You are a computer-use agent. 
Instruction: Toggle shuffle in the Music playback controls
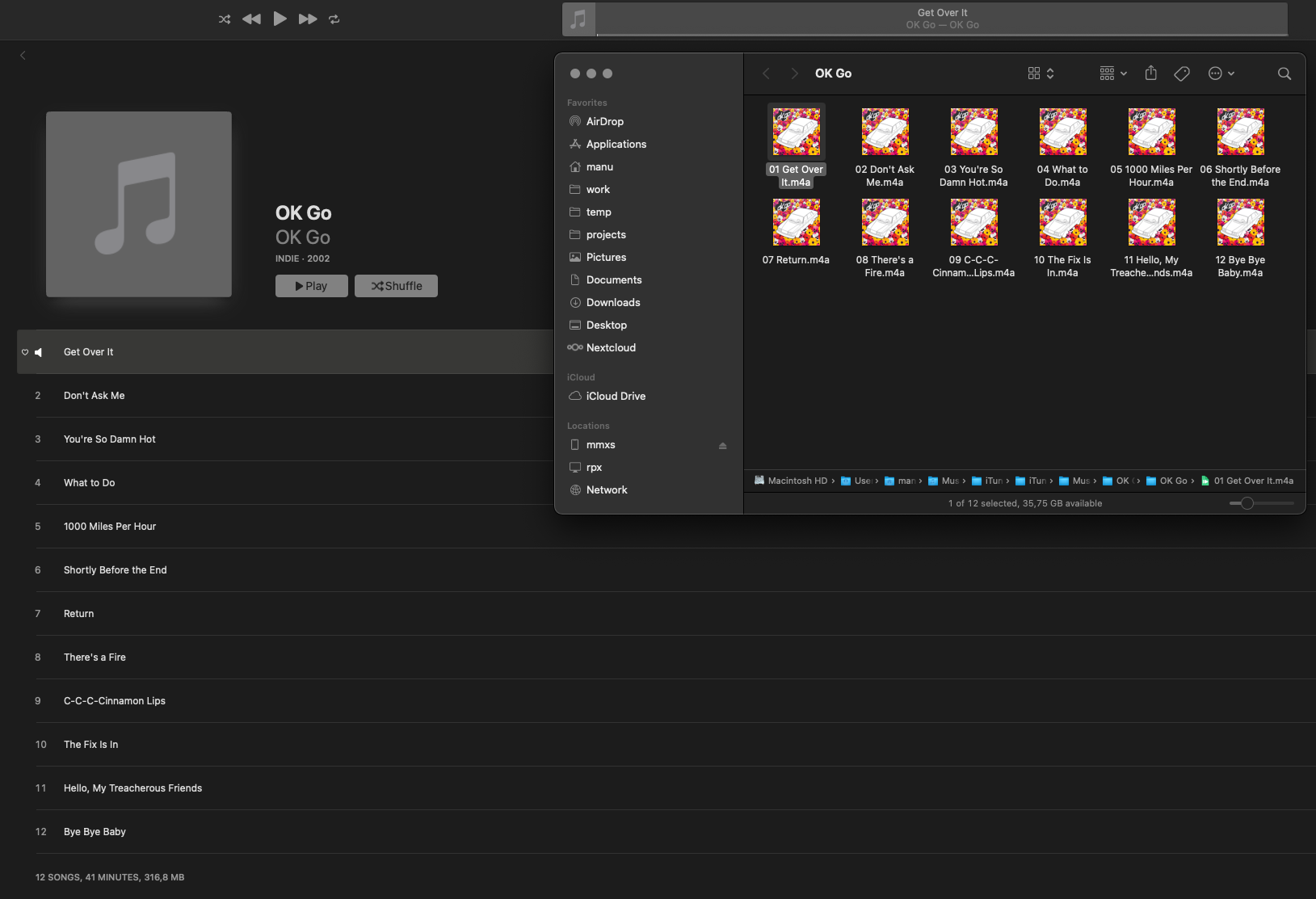click(225, 19)
